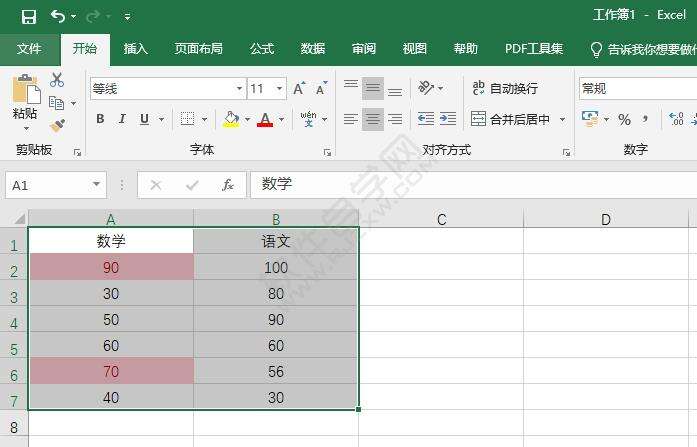The height and width of the screenshot is (447, 697).
Task: Toggle Bold formatting
Action: (100, 119)
